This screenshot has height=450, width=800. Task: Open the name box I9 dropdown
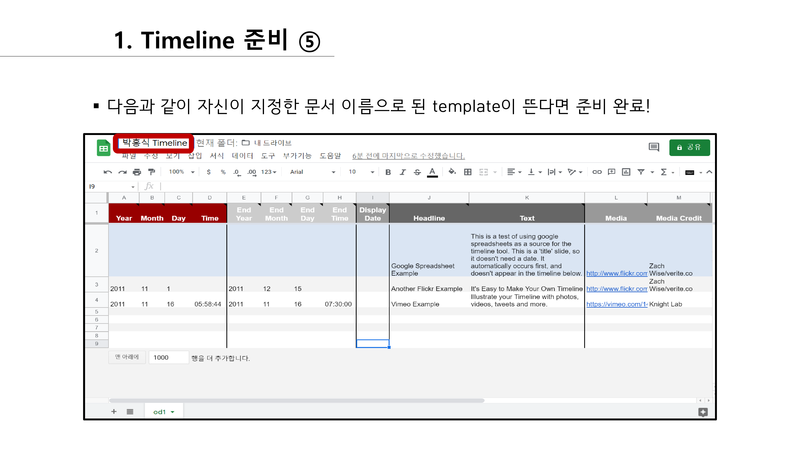click(x=133, y=187)
